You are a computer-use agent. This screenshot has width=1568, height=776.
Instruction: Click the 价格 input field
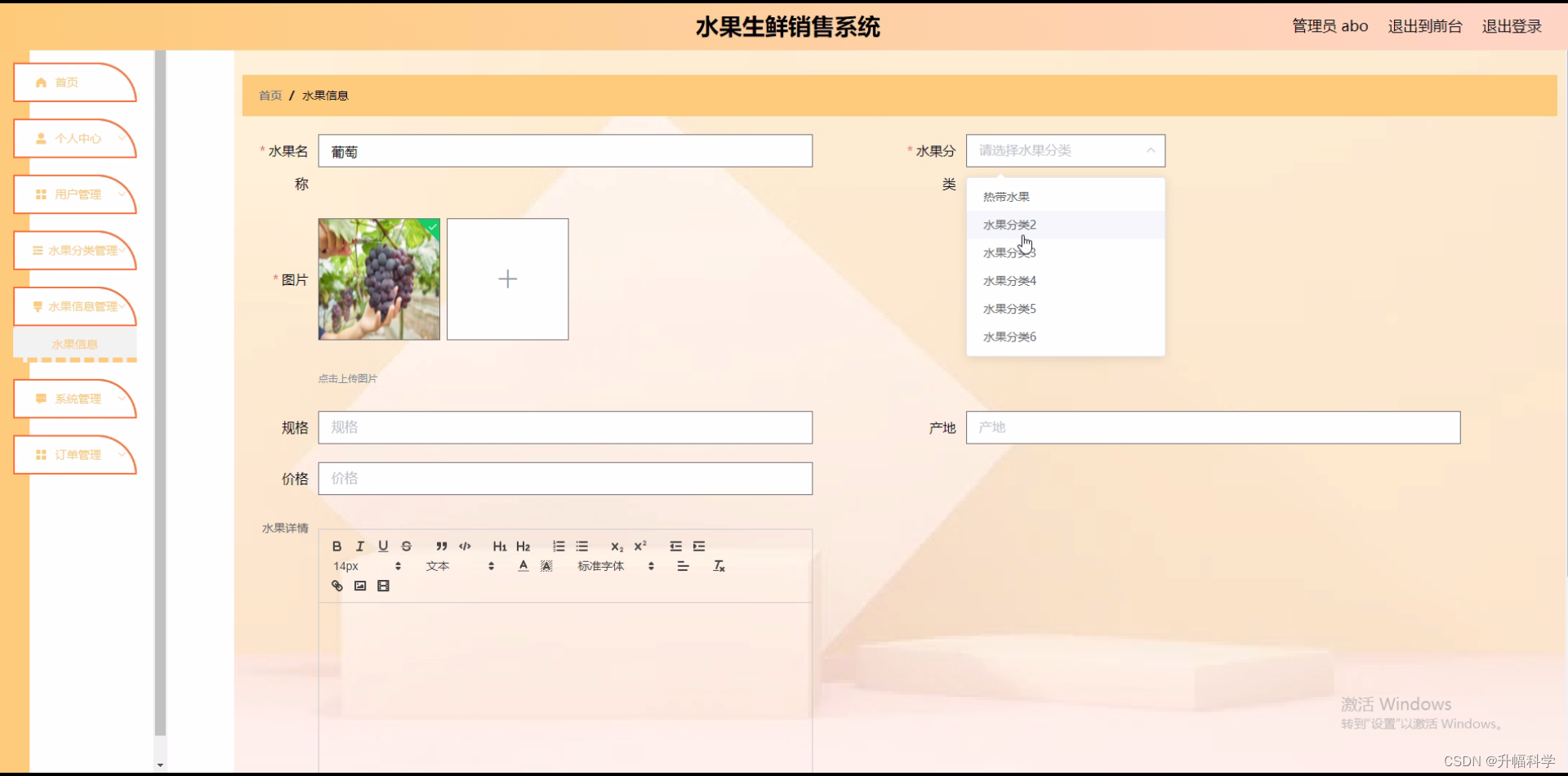pos(565,478)
